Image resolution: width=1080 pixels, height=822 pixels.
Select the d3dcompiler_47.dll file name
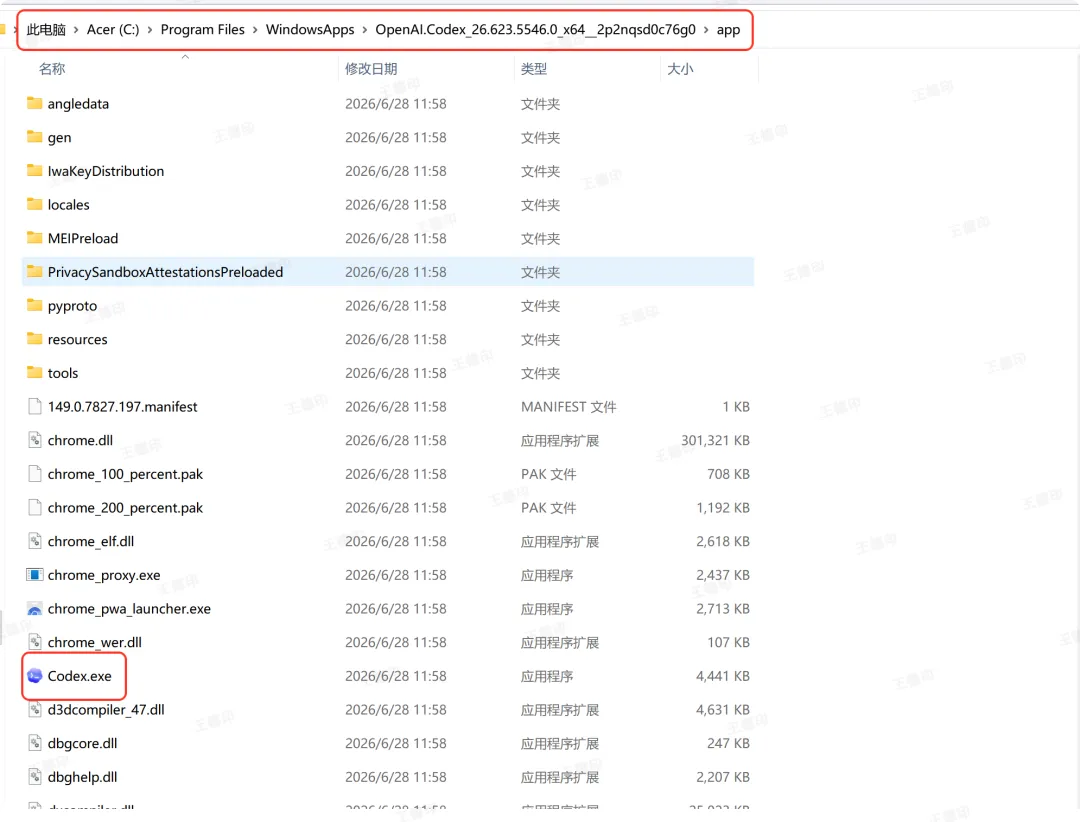pos(106,710)
